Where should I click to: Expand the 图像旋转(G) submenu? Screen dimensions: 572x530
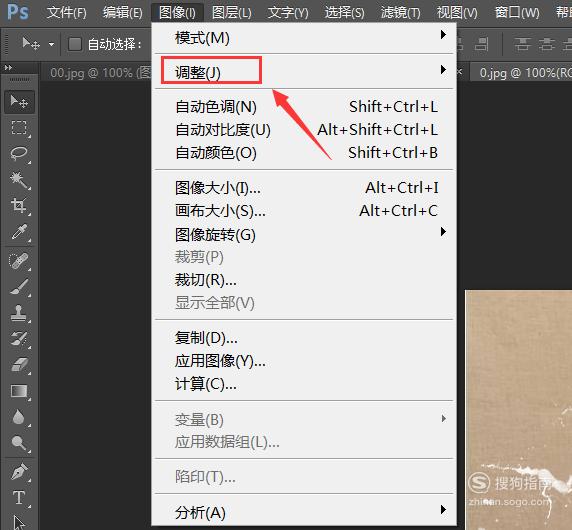[304, 234]
